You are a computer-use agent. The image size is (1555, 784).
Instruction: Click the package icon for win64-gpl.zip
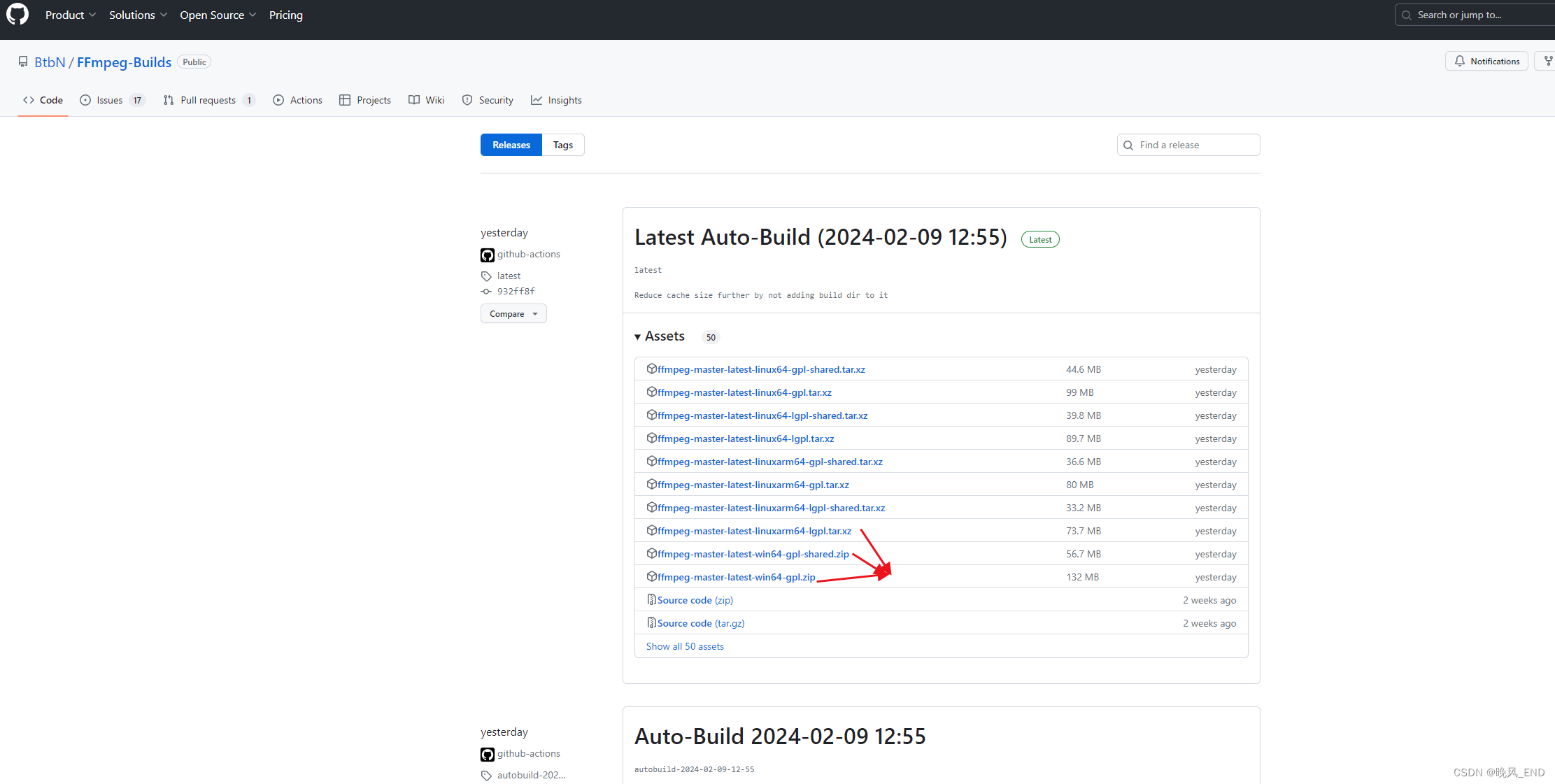point(651,576)
